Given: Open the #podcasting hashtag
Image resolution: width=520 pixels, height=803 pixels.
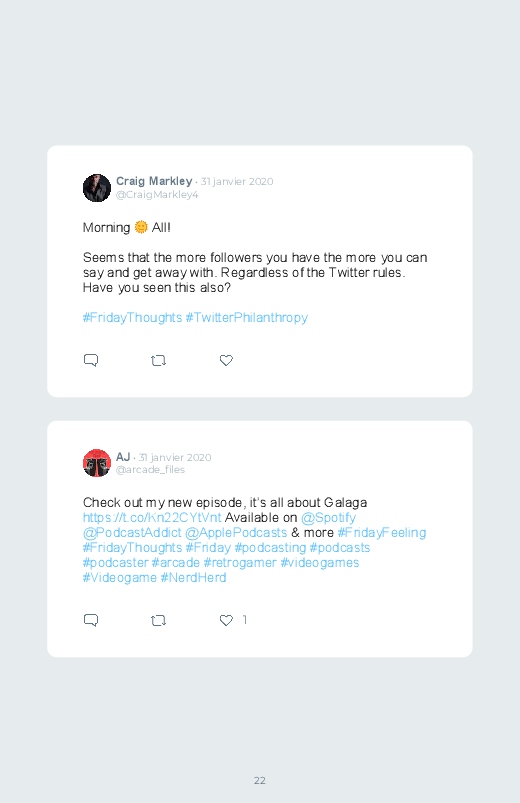Looking at the screenshot, I should point(270,548).
